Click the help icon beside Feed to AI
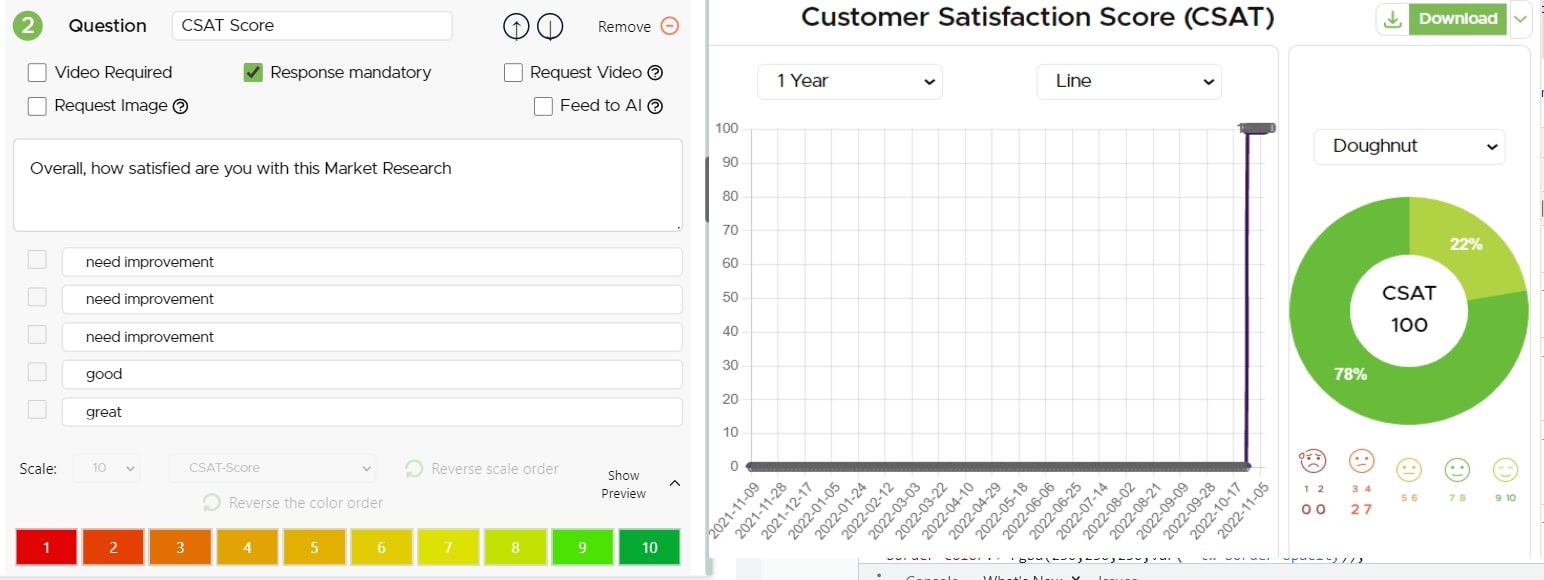The width and height of the screenshot is (1544, 580). 656,106
